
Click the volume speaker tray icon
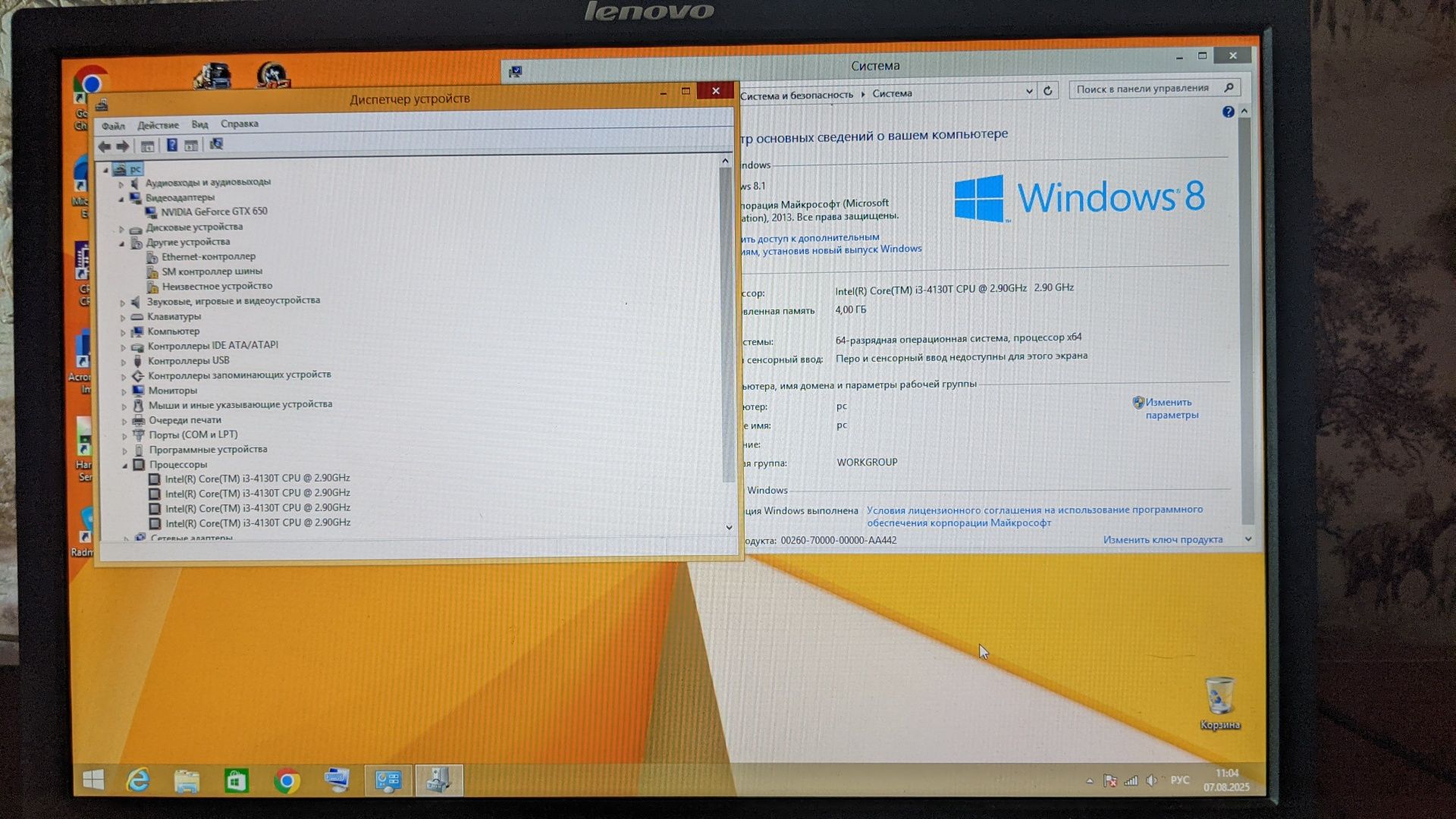pyautogui.click(x=1152, y=780)
